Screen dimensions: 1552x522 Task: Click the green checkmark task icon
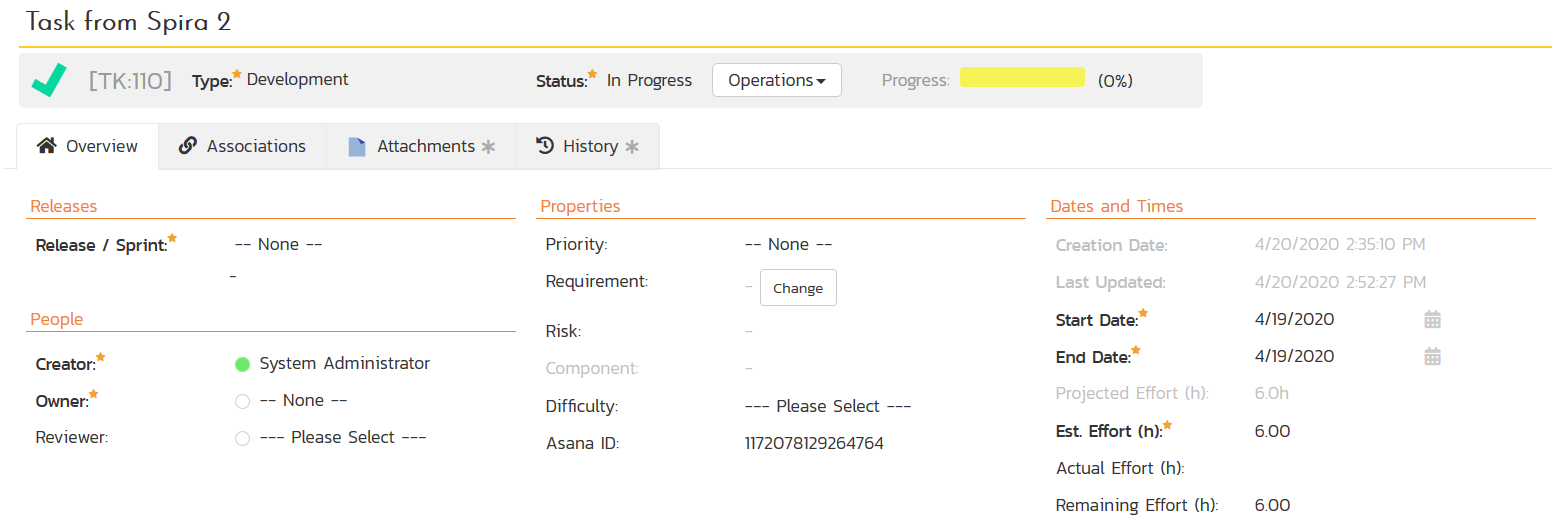coord(48,80)
